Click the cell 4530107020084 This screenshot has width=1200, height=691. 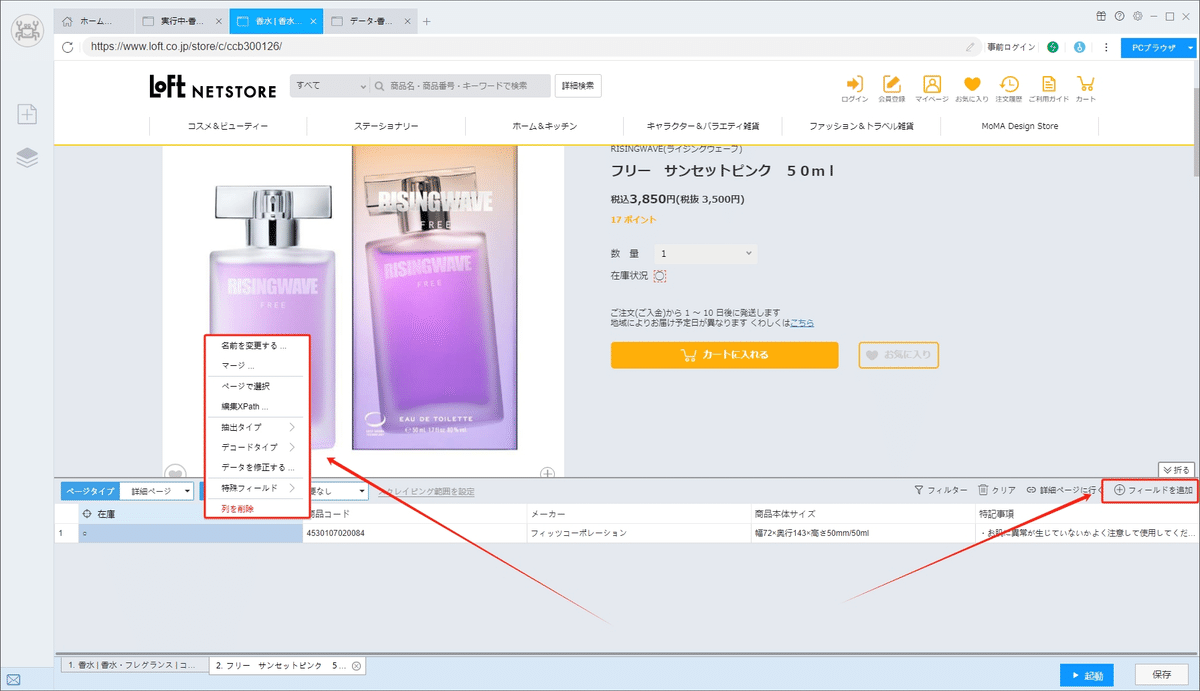[x=414, y=533]
